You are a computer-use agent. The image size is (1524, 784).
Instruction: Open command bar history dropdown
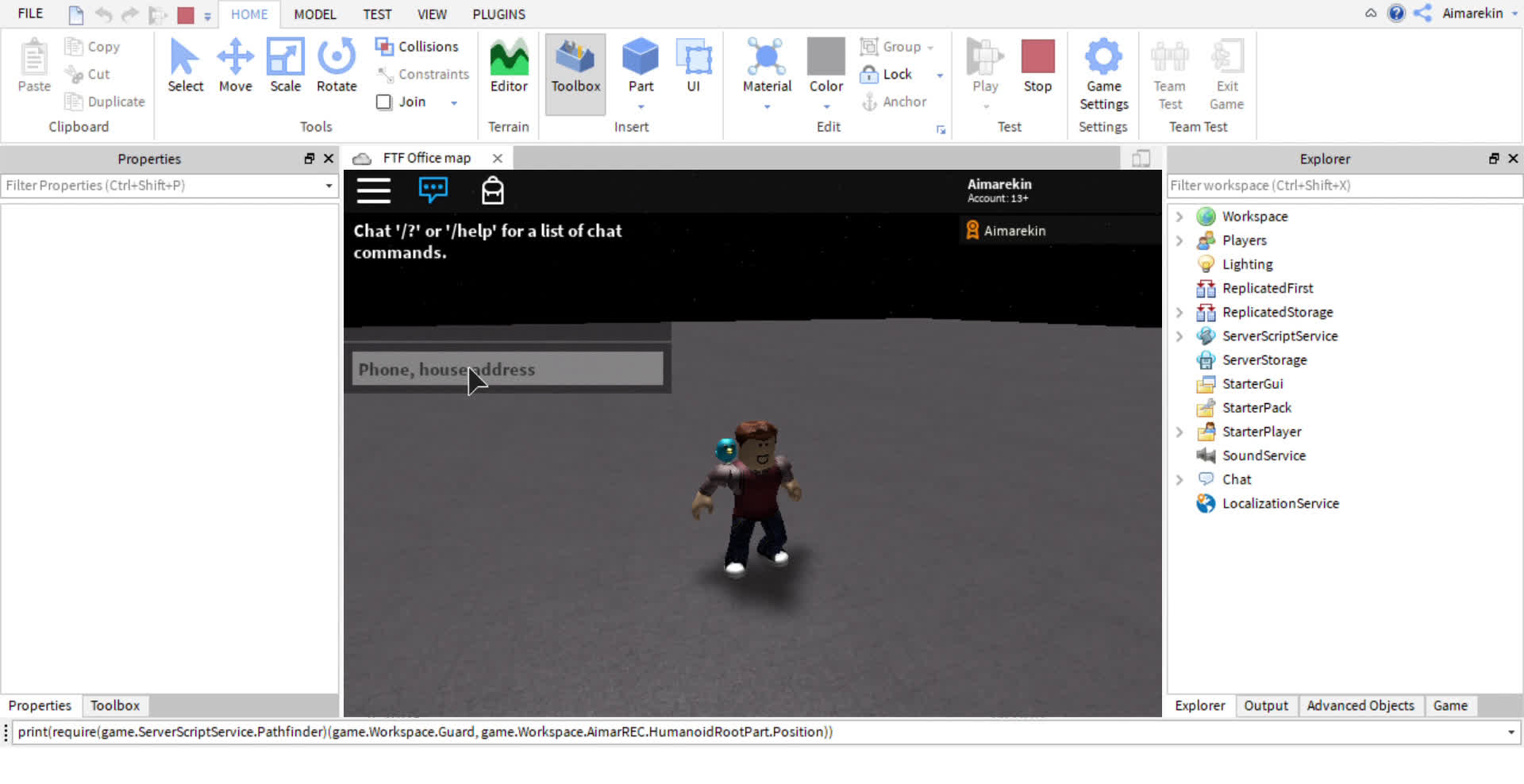pyautogui.click(x=1511, y=732)
